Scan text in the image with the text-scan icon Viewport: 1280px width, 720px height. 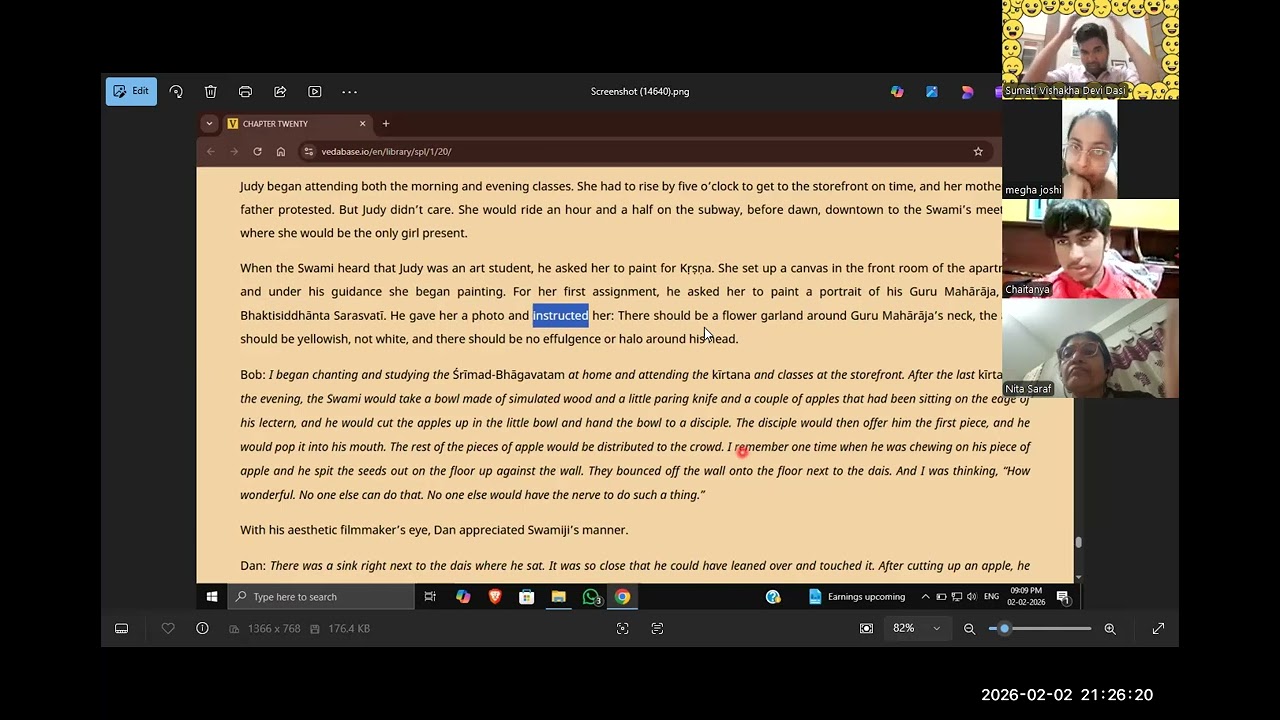pos(657,628)
